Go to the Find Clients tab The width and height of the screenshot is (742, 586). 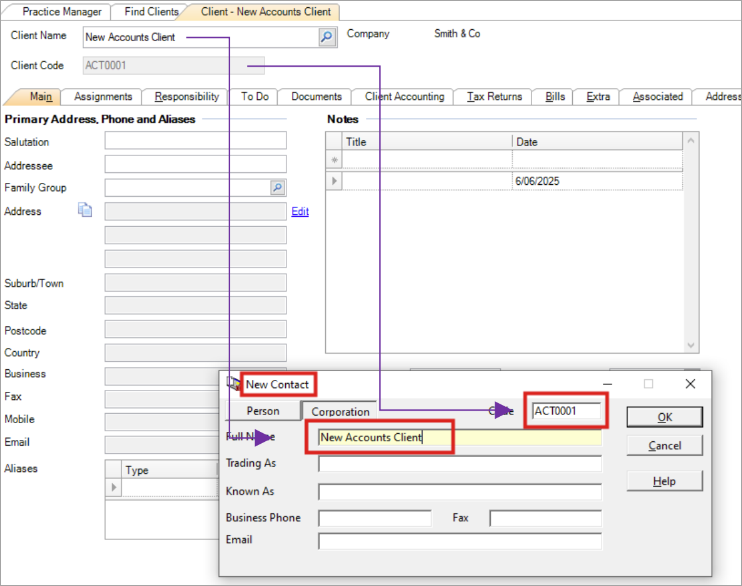(x=151, y=12)
